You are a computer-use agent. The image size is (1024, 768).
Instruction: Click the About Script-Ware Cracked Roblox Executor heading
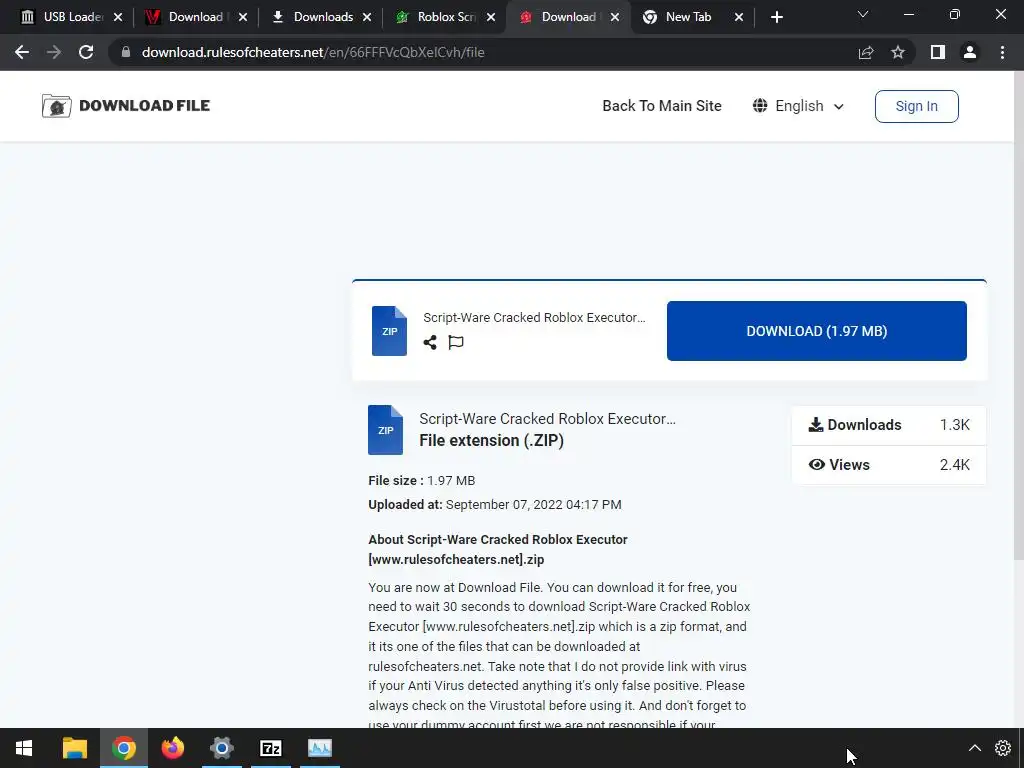(x=498, y=549)
